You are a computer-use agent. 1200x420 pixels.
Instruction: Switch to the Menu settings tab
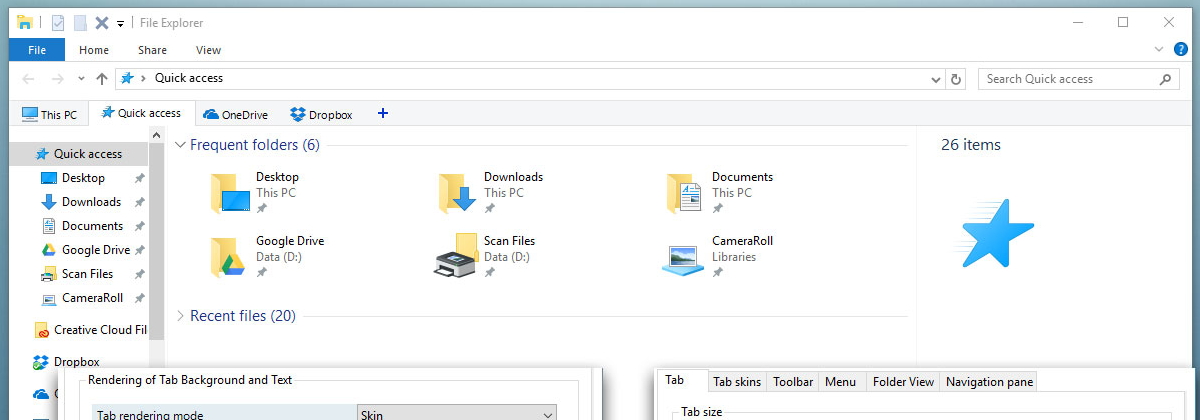[x=840, y=382]
